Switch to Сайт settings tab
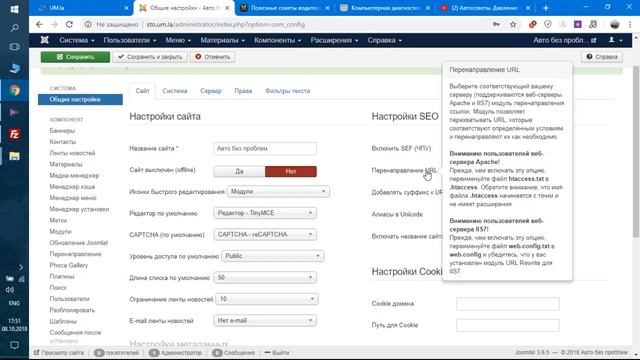Viewport: 640px width, 360px height. (142, 91)
